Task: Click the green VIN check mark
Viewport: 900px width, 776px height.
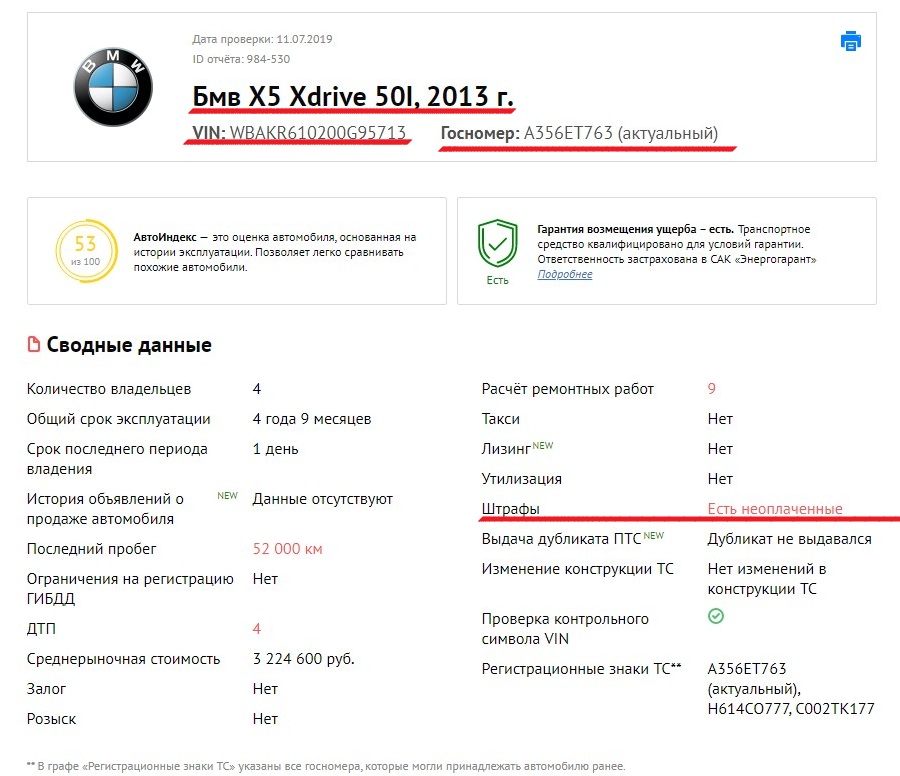Action: [x=716, y=616]
